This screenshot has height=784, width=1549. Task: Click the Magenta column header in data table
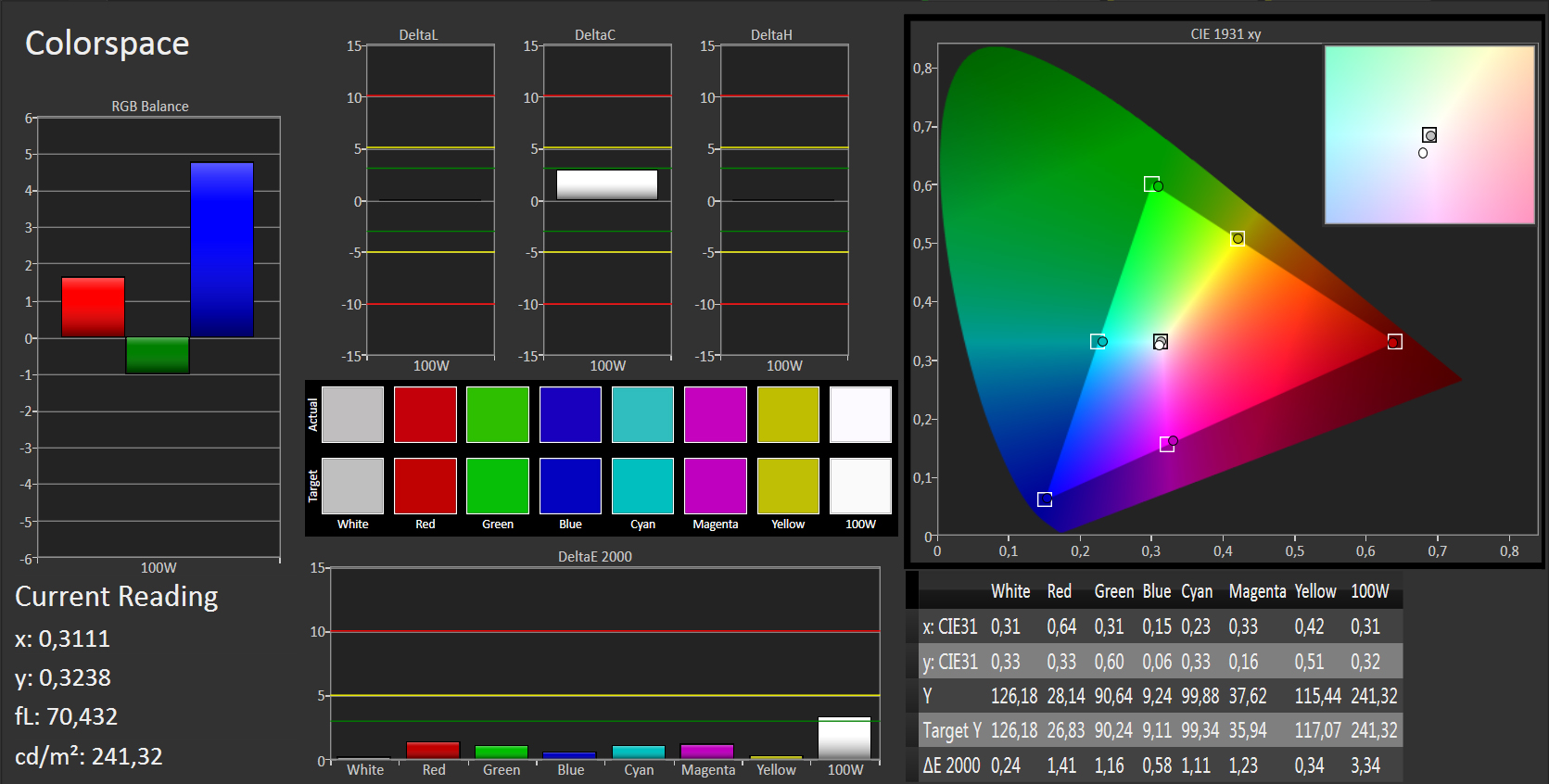click(1257, 591)
